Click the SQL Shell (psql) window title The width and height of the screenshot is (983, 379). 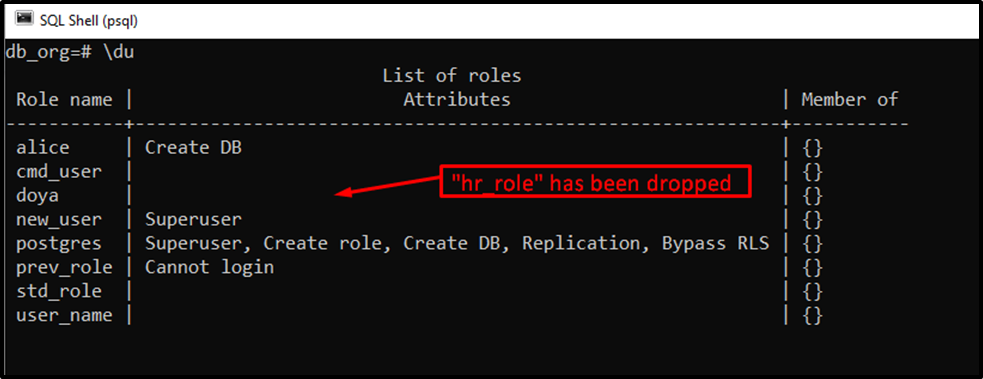(x=88, y=21)
